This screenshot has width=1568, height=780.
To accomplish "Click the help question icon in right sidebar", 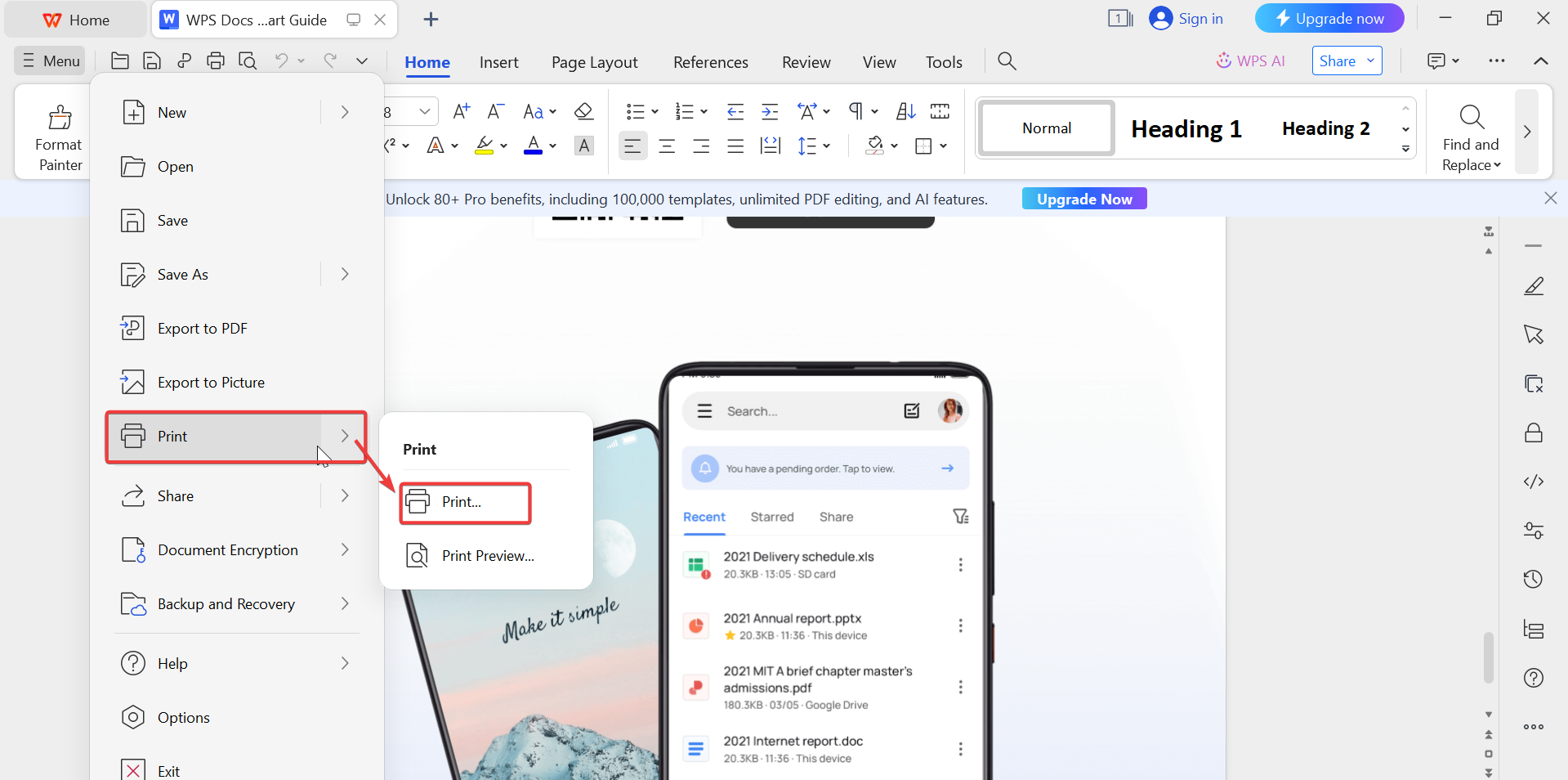I will point(1534,678).
